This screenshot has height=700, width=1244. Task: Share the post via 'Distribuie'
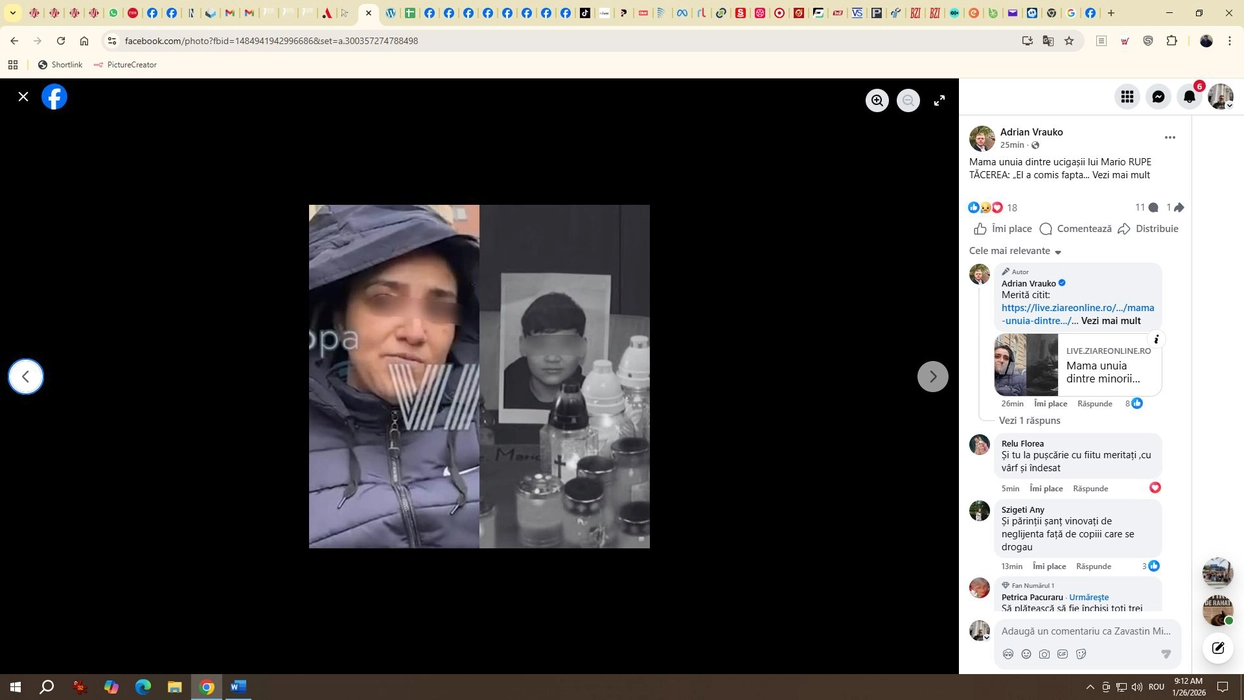(1148, 229)
